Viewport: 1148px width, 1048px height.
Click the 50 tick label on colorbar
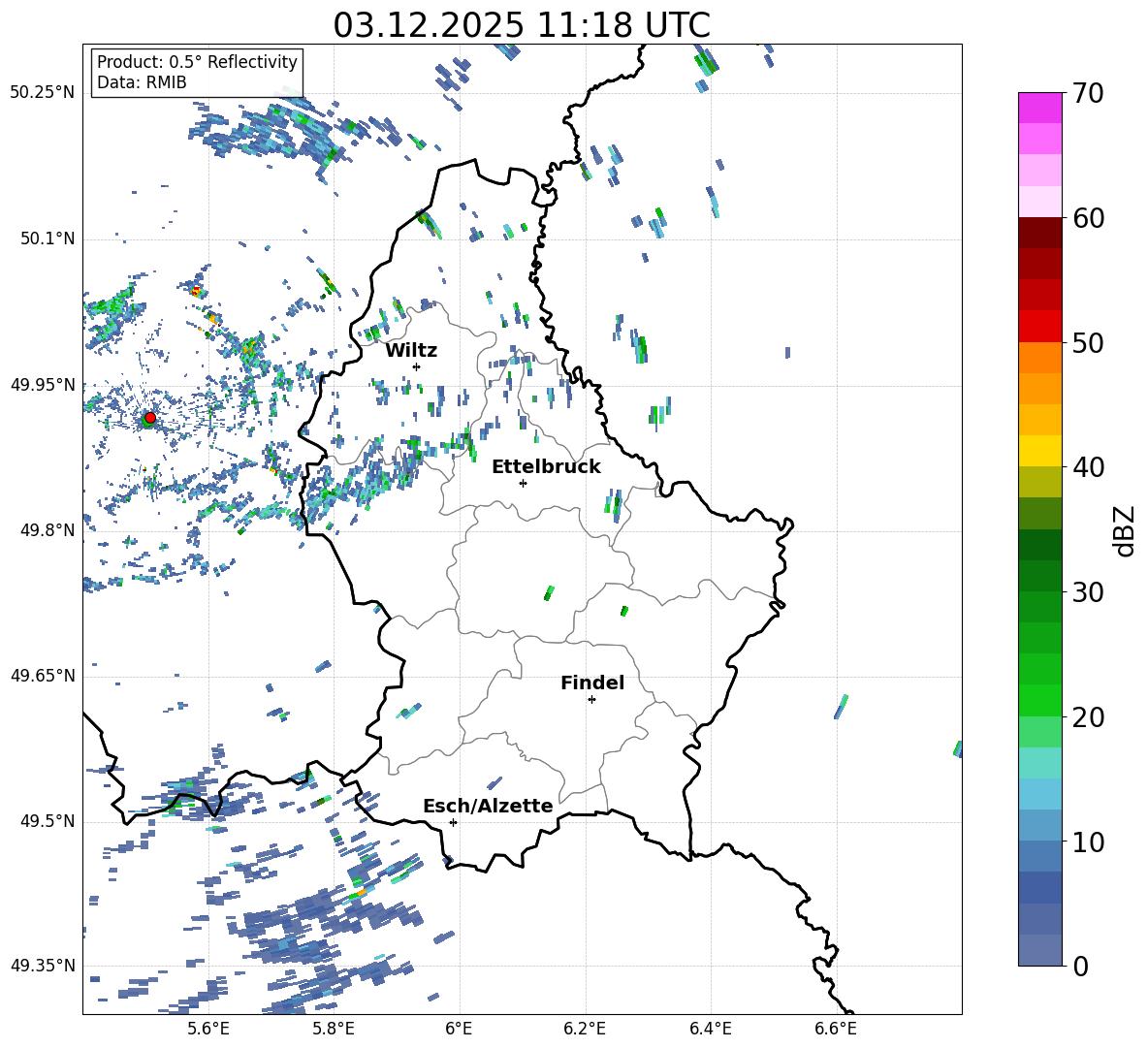point(1088,342)
